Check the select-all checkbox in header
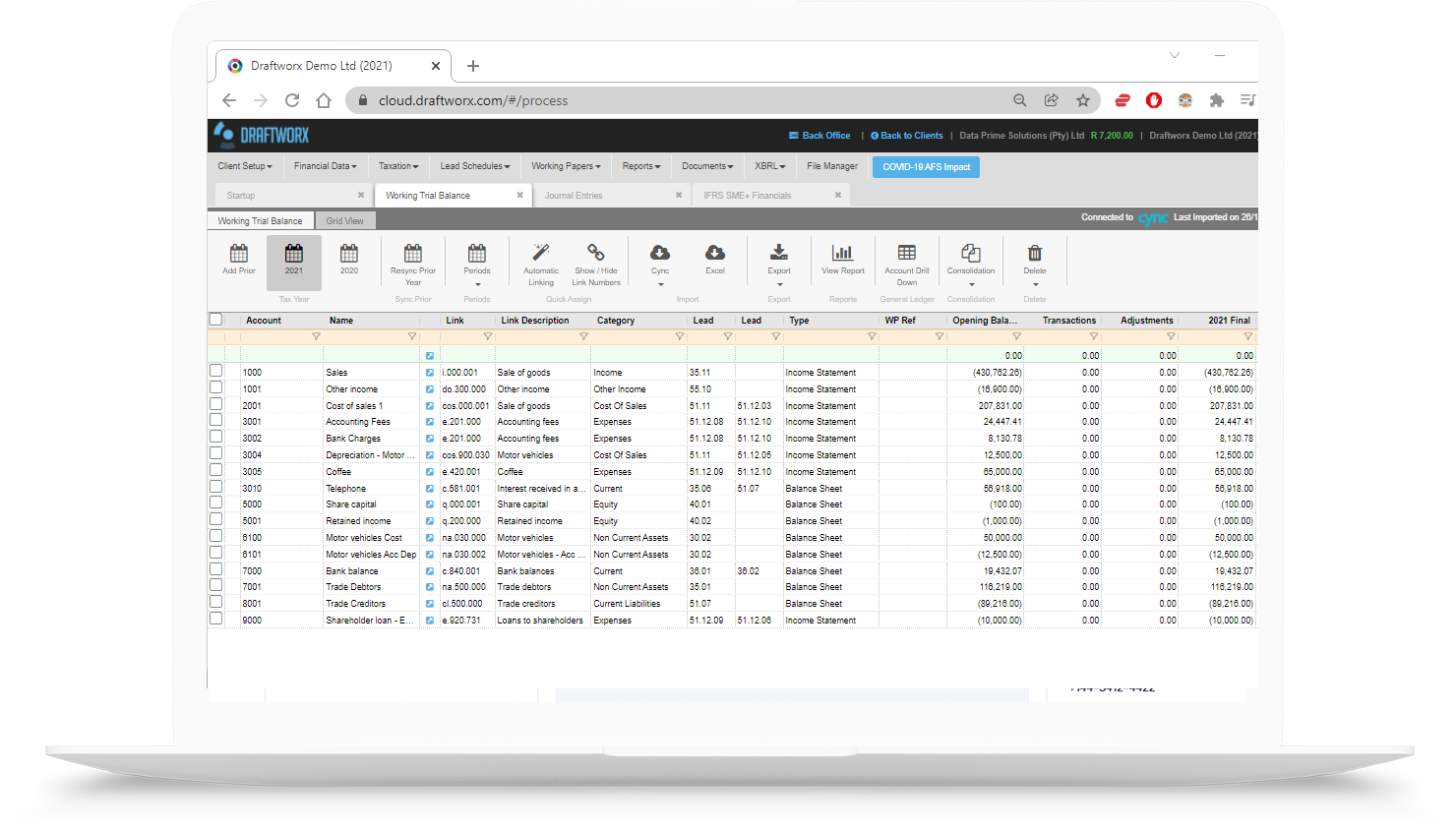Screen dimensions: 1456x830 [x=215, y=320]
